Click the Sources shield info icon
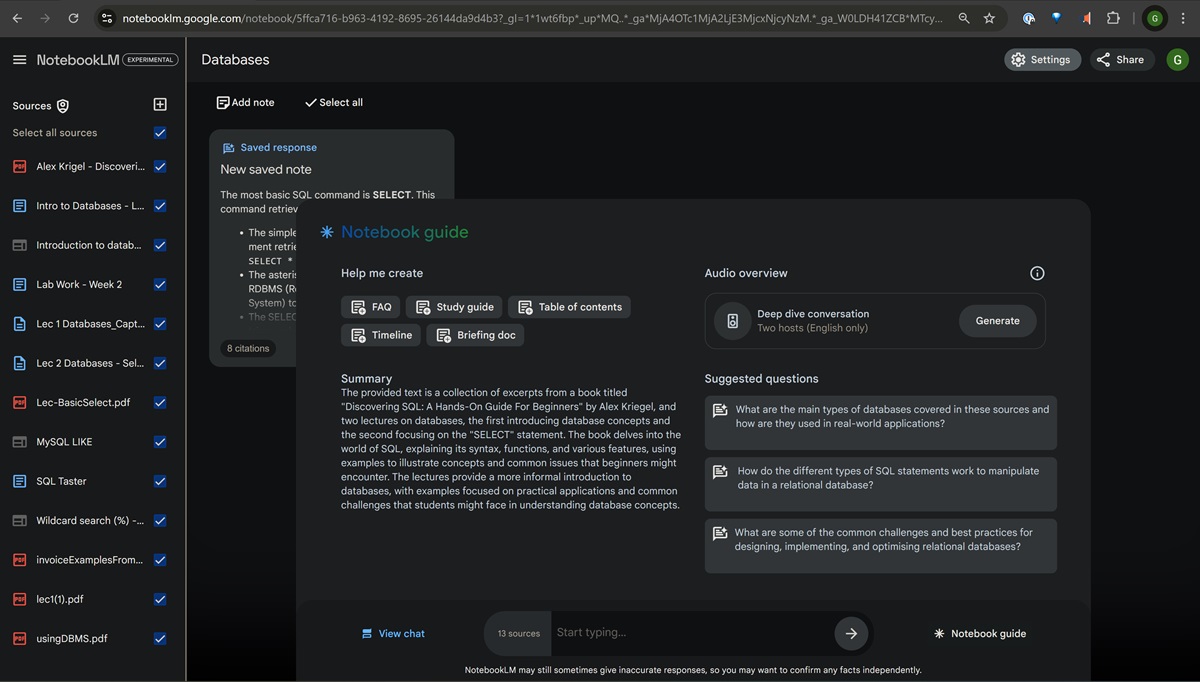The width and height of the screenshot is (1200, 682). pos(63,106)
